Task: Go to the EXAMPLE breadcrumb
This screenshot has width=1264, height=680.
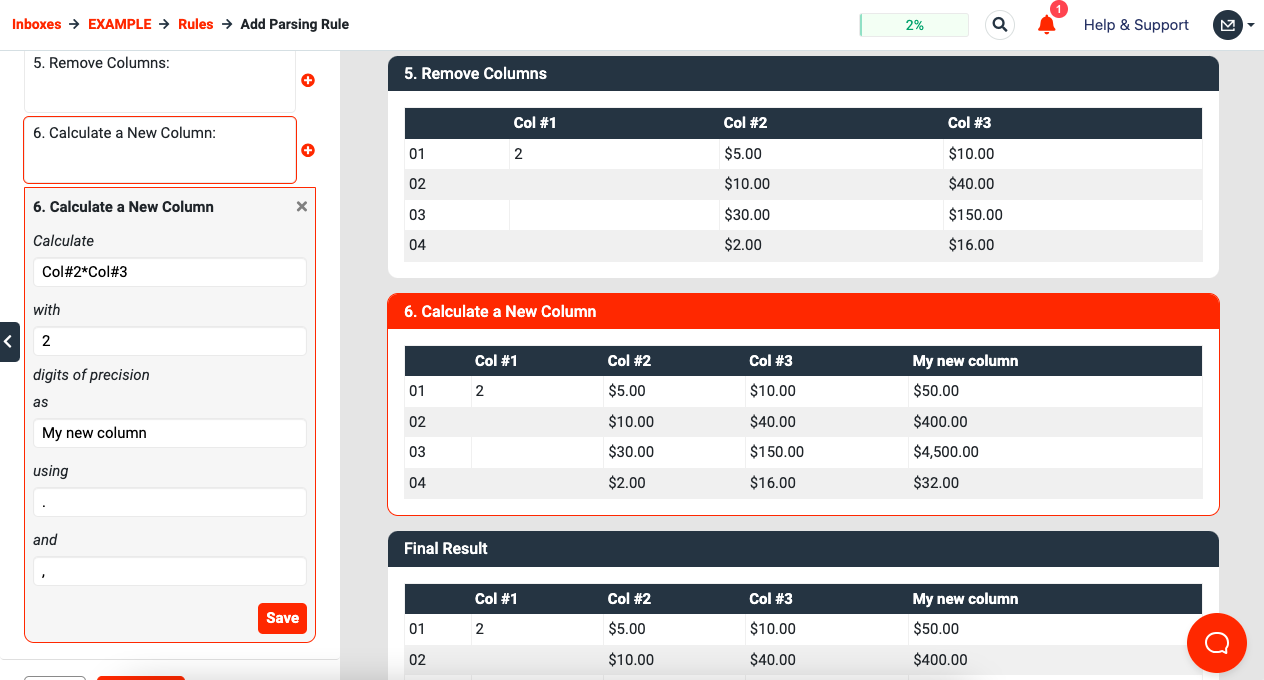Action: coord(120,24)
